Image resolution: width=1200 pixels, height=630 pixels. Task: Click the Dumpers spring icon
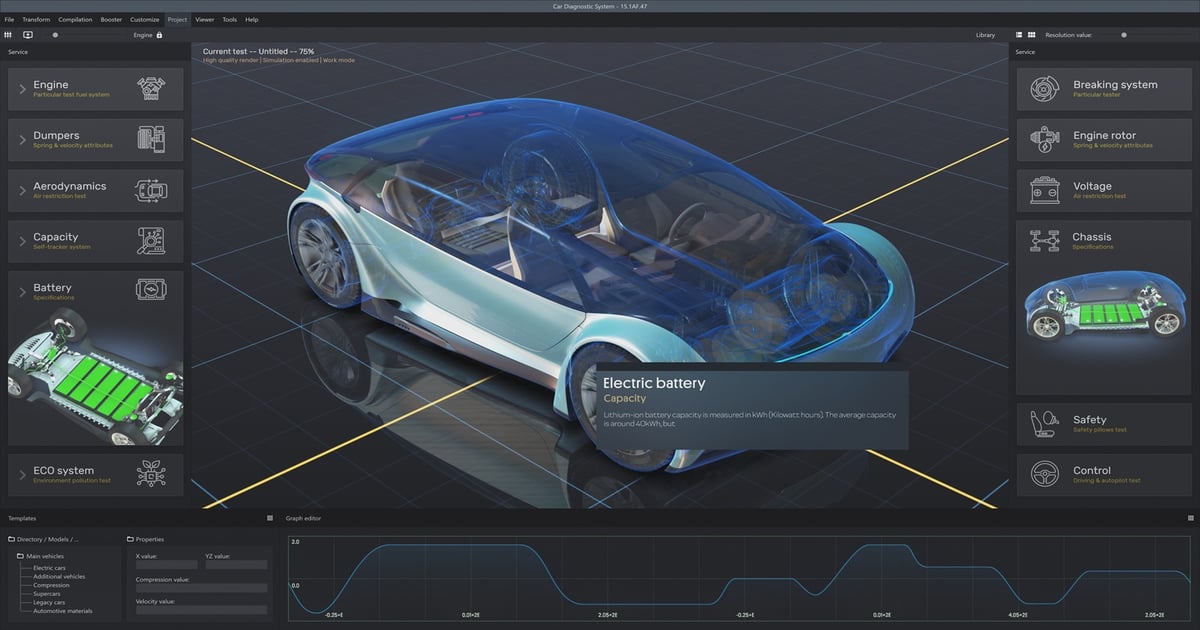(x=151, y=139)
